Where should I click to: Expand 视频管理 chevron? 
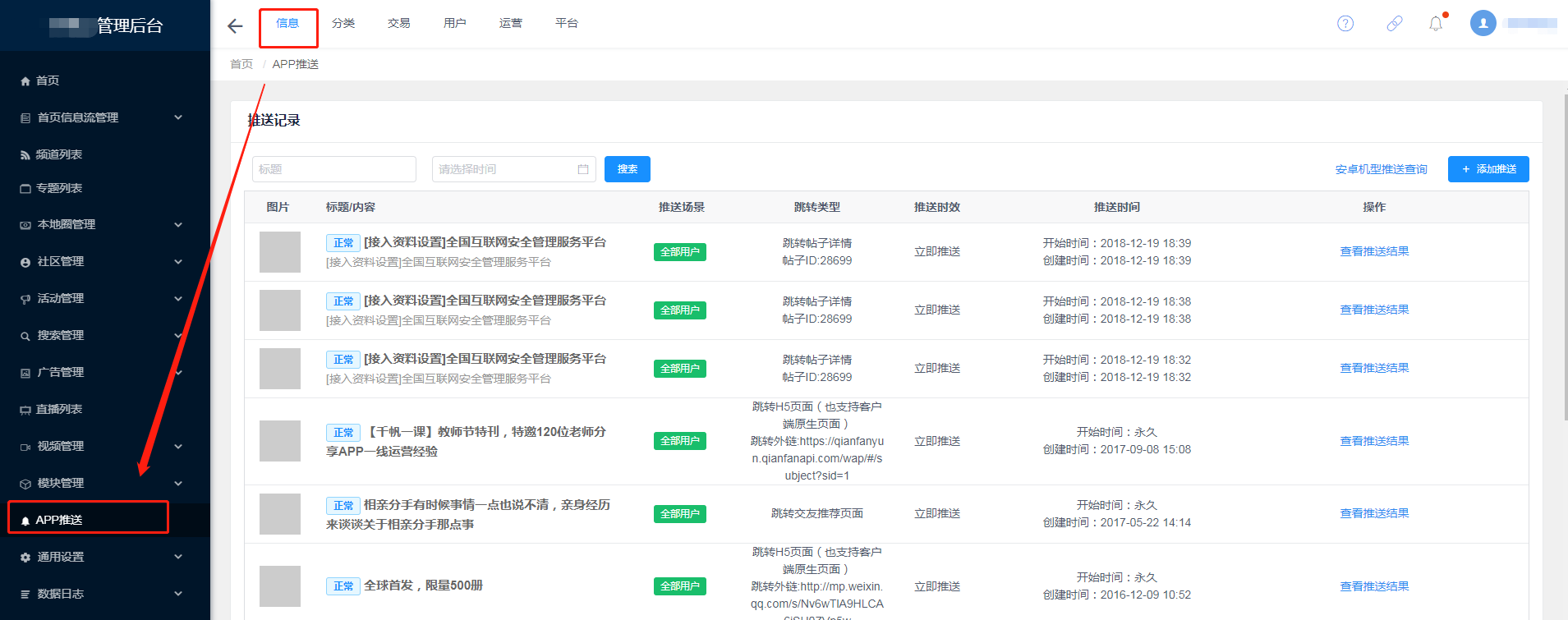tap(178, 446)
